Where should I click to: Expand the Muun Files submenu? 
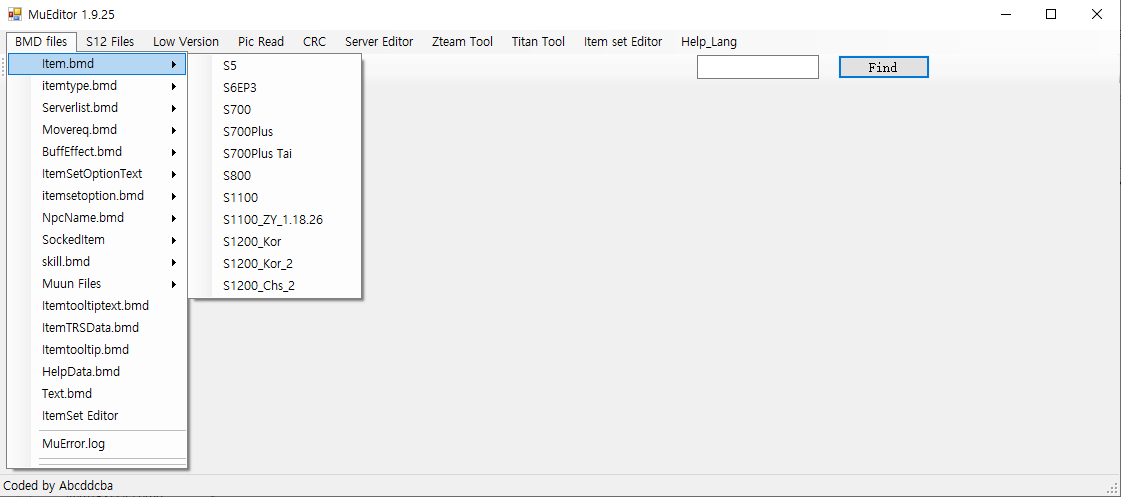point(97,284)
